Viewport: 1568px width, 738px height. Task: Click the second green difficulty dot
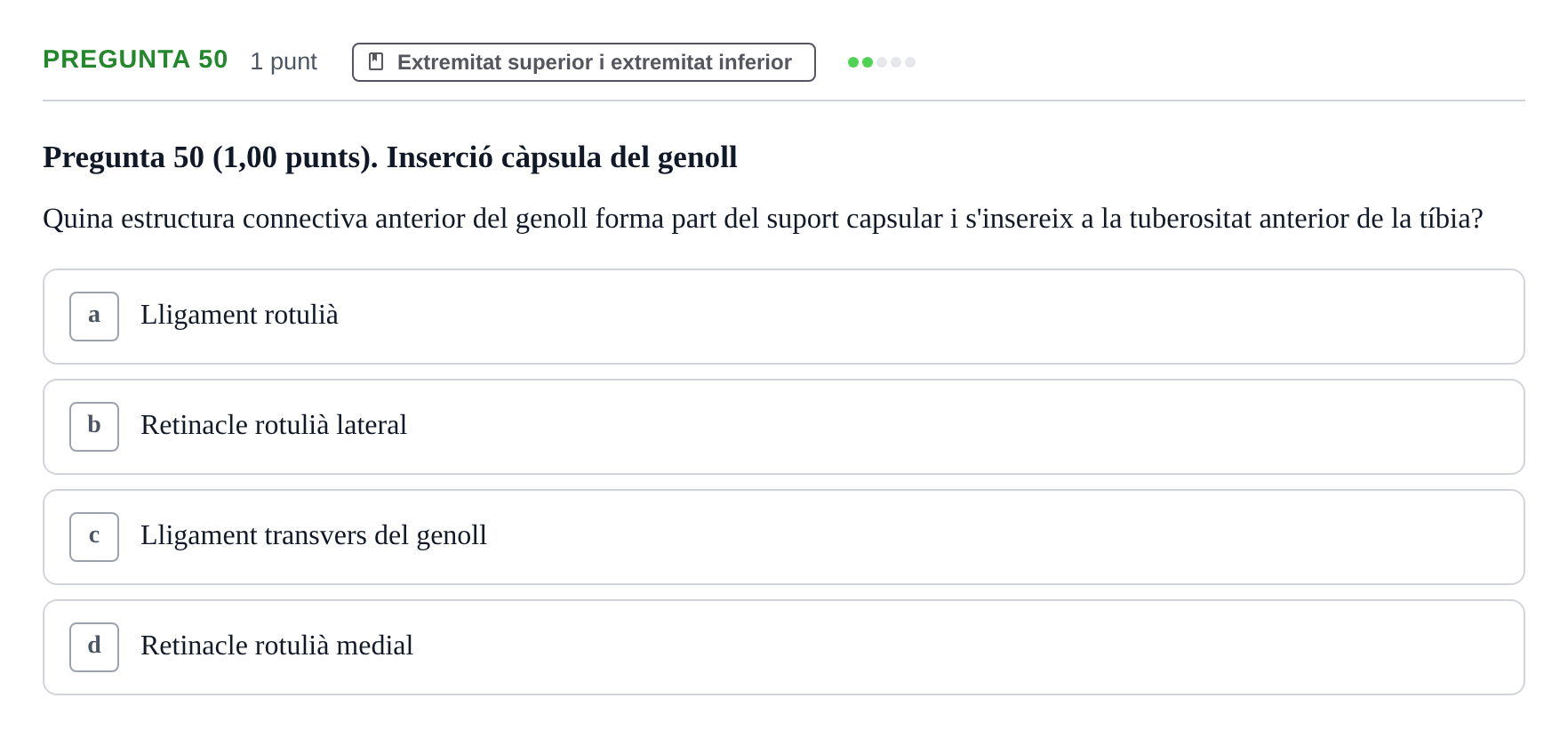[x=868, y=62]
